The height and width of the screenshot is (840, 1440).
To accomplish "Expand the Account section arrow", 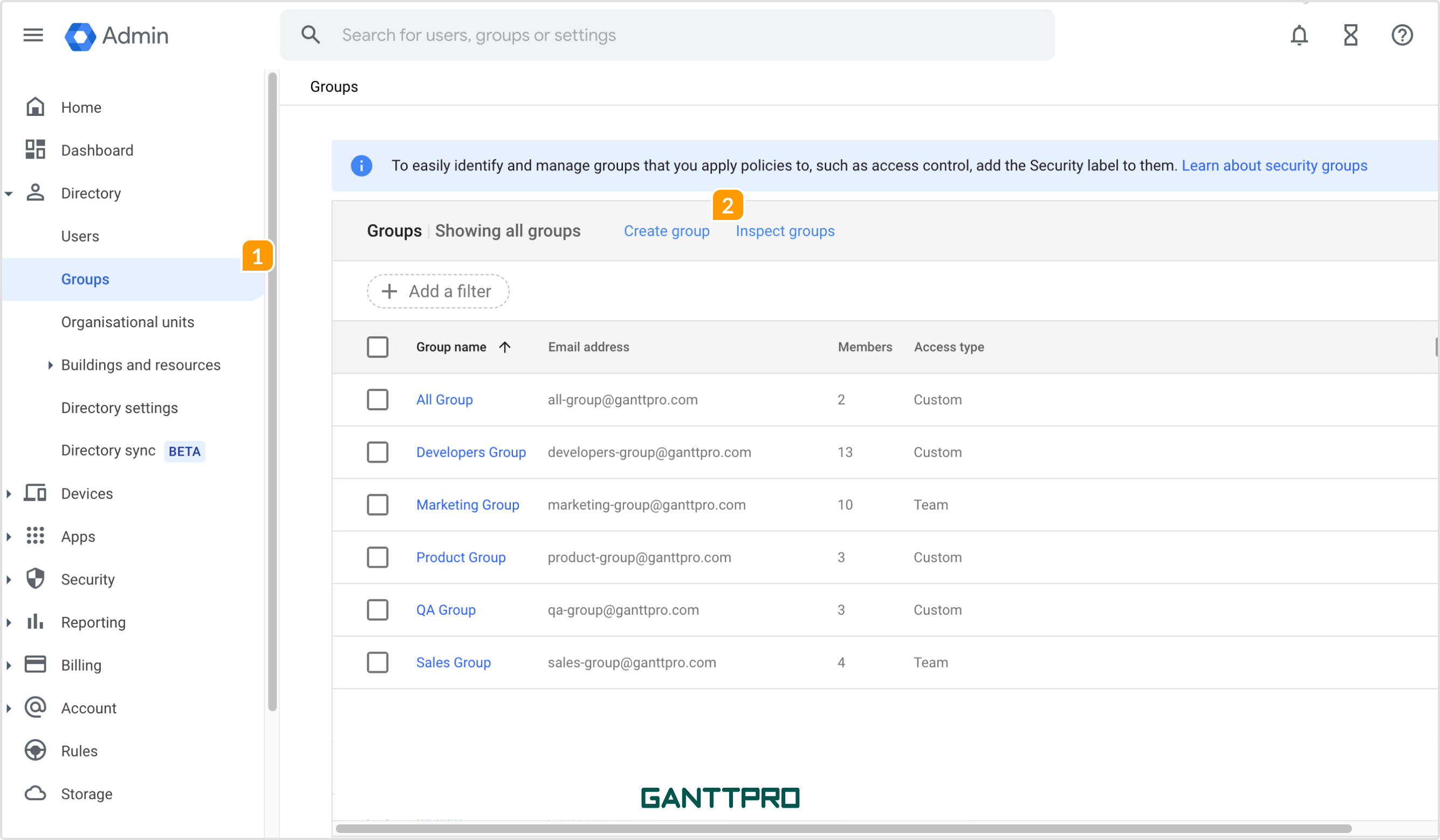I will pyautogui.click(x=9, y=708).
